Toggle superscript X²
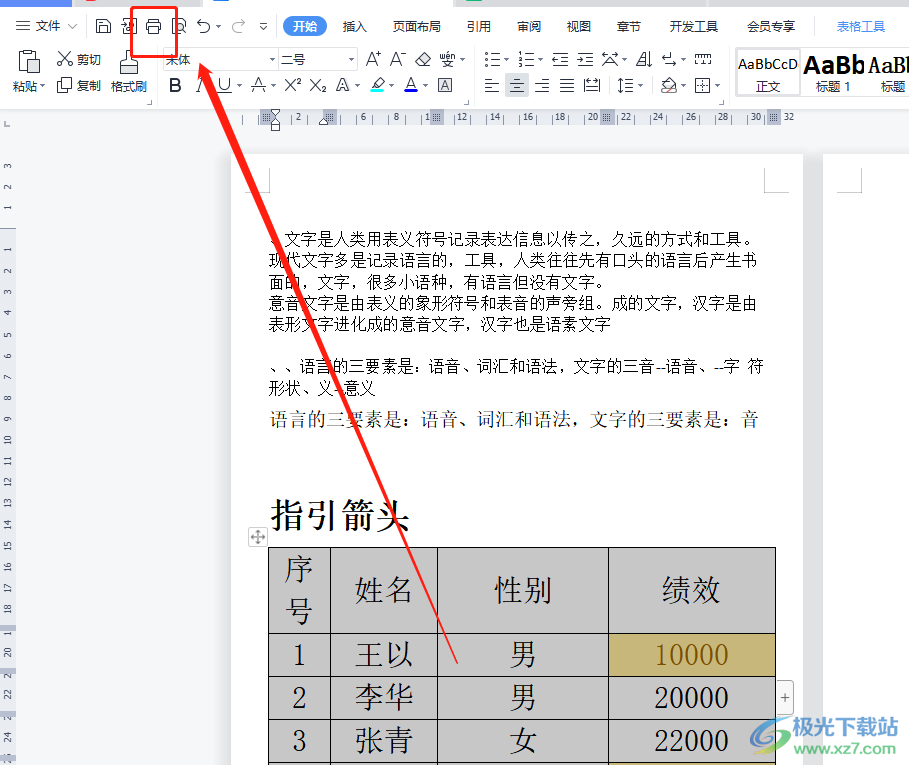Screen dimensions: 909x765 click(x=293, y=85)
